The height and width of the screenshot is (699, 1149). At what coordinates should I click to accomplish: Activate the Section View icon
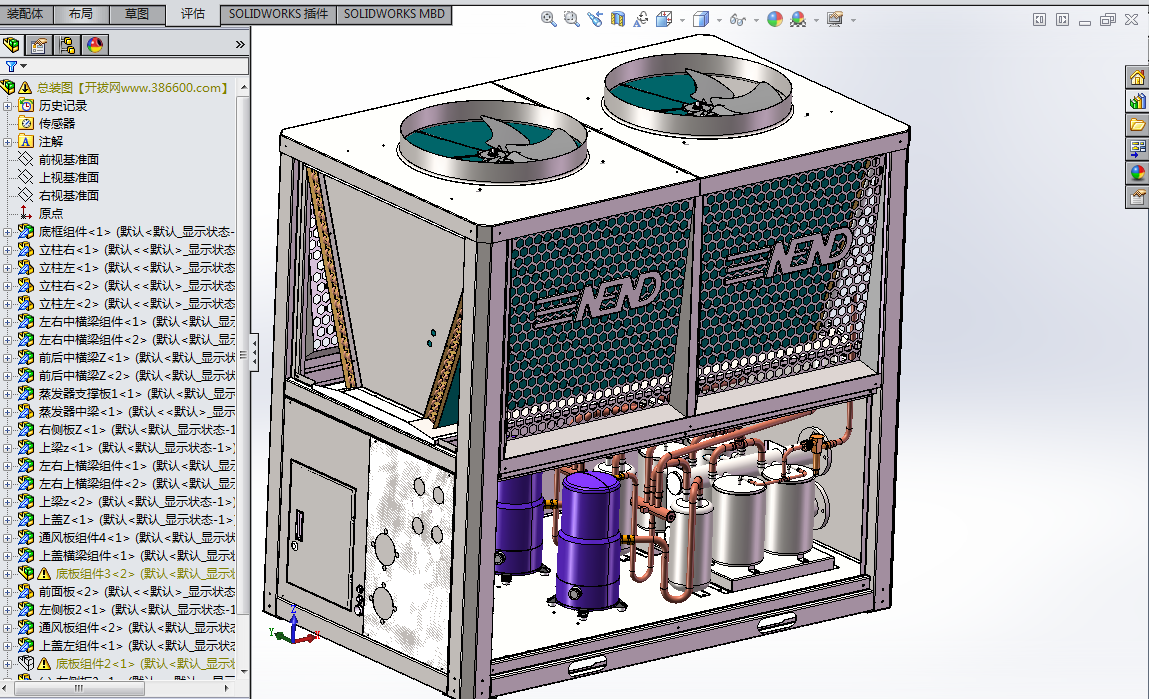pos(618,19)
